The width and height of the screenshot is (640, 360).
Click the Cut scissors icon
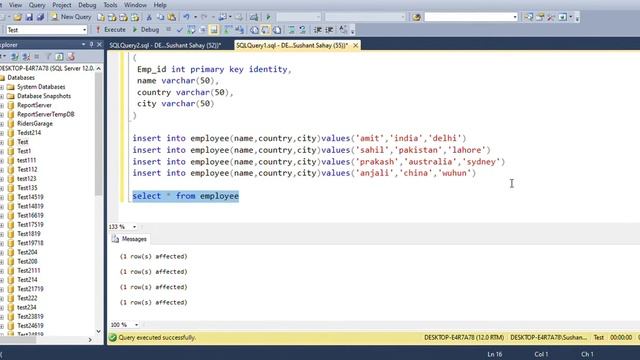coord(149,17)
